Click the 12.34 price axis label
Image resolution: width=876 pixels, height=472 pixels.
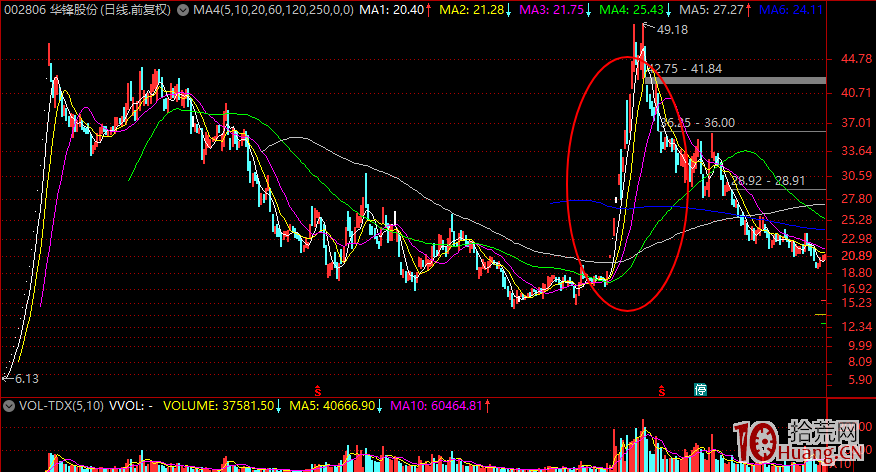pyautogui.click(x=856, y=327)
